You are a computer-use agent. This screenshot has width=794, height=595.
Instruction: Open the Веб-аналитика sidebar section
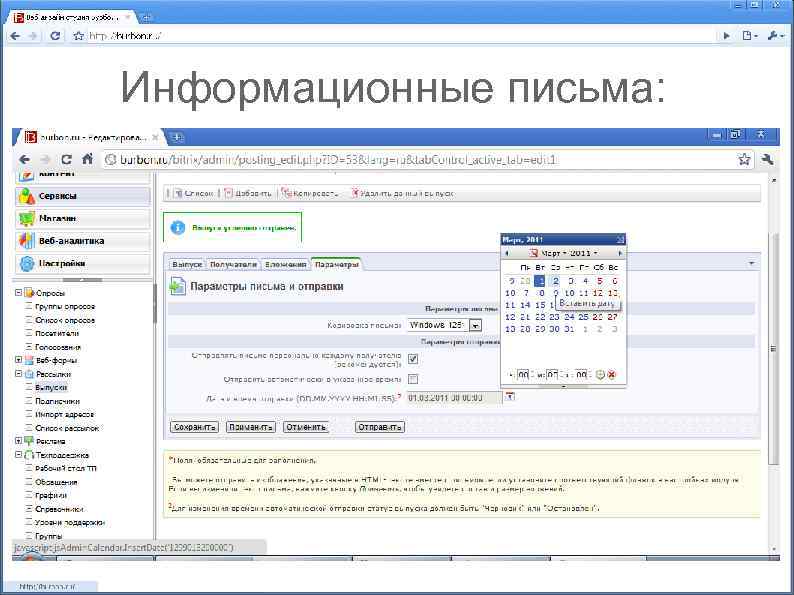point(83,241)
